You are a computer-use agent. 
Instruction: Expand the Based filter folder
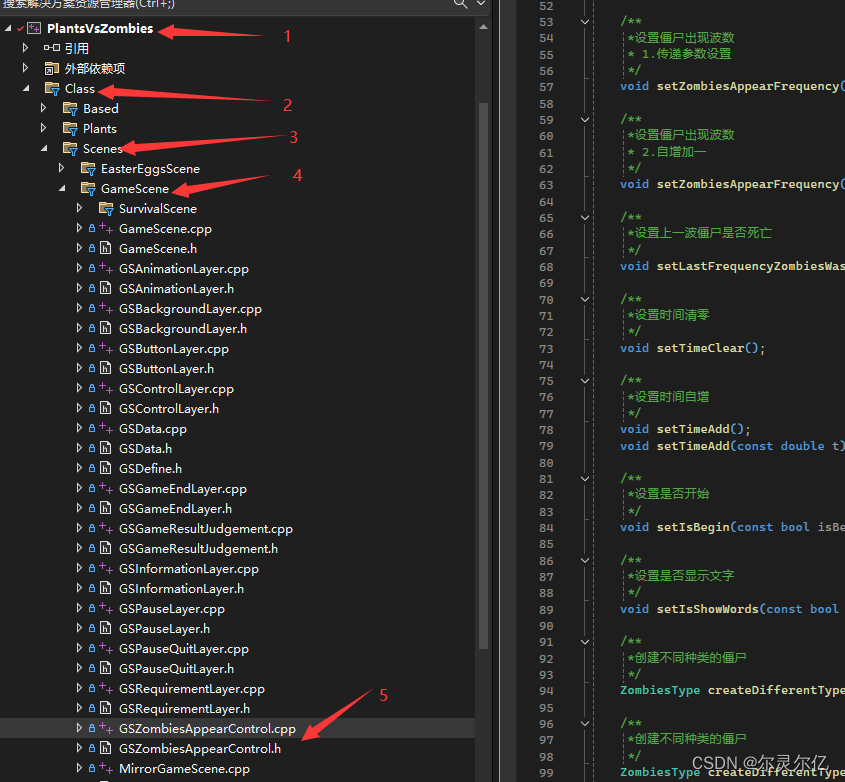coord(44,108)
